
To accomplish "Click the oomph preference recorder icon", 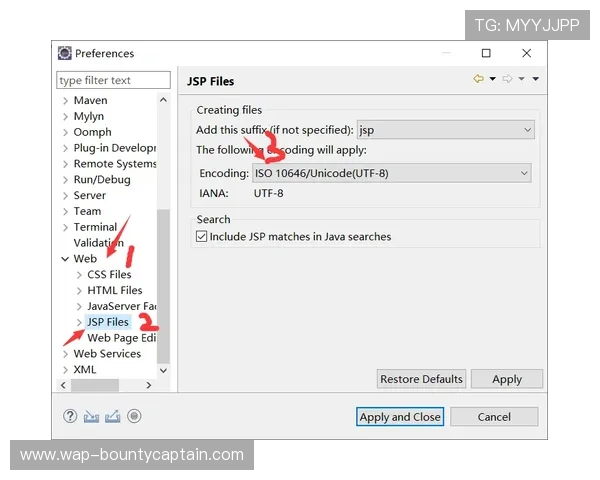I will pos(134,416).
